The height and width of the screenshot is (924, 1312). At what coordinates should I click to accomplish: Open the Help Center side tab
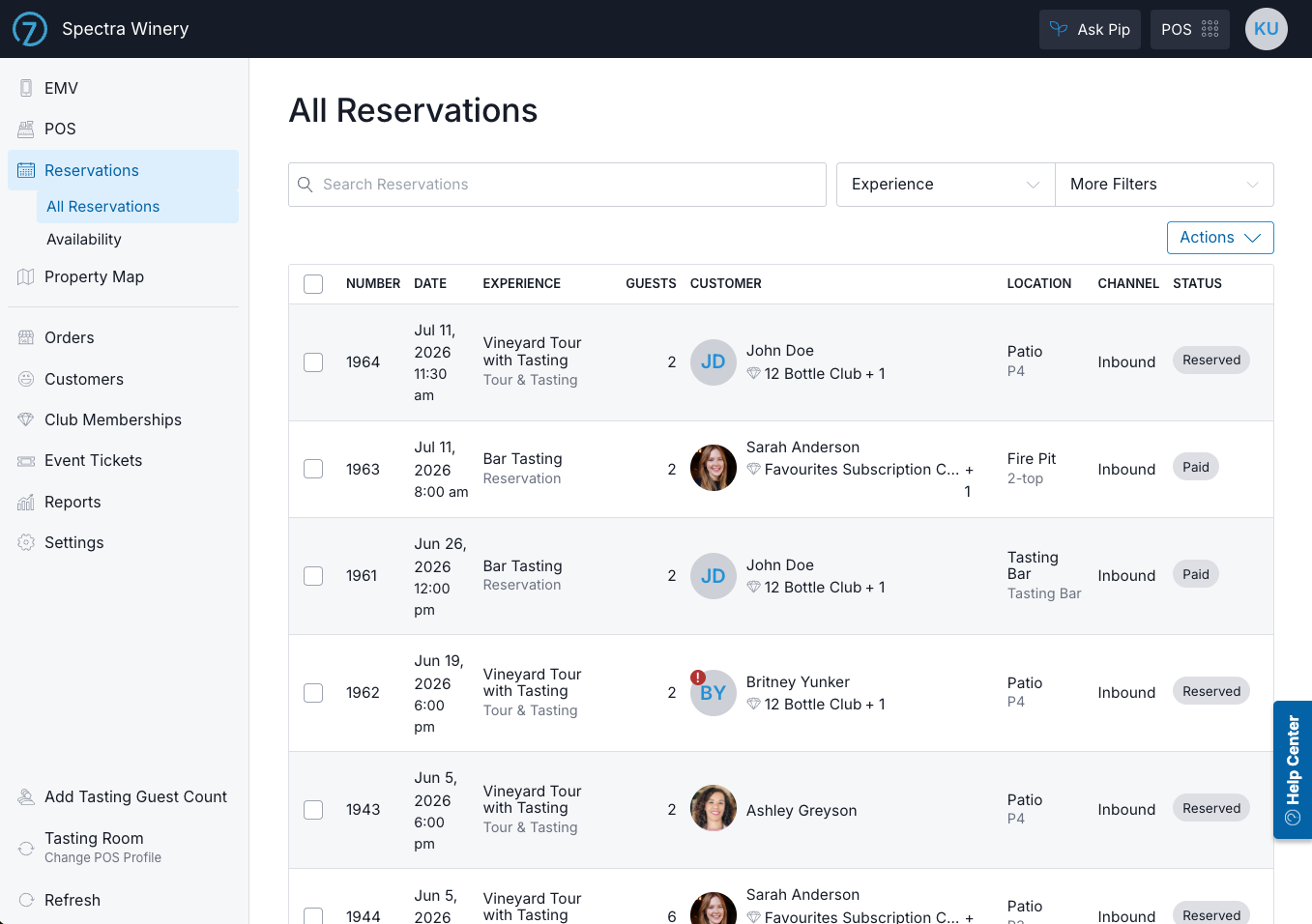pyautogui.click(x=1293, y=769)
